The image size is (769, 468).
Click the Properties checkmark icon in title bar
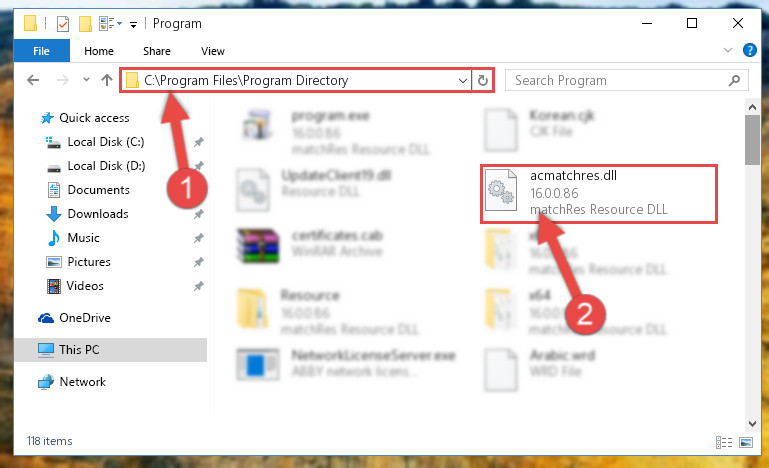click(63, 24)
